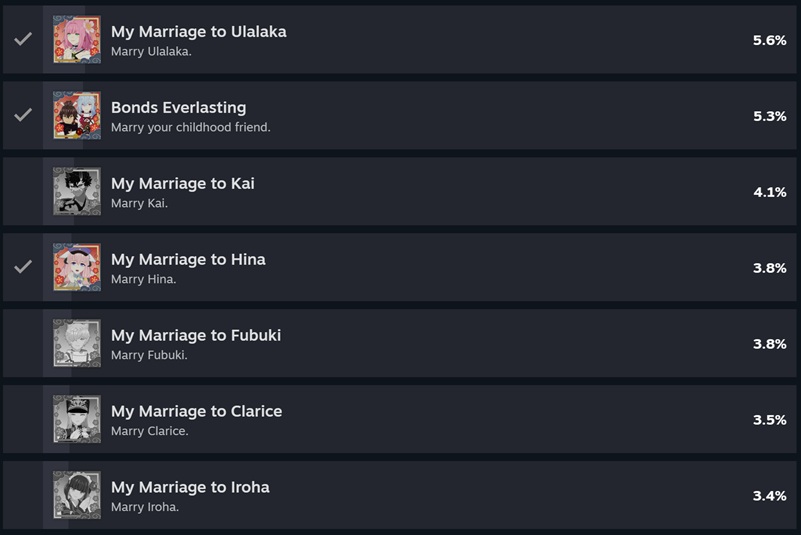Select the Bonds Everlasting title text
This screenshot has height=535, width=801.
point(178,108)
